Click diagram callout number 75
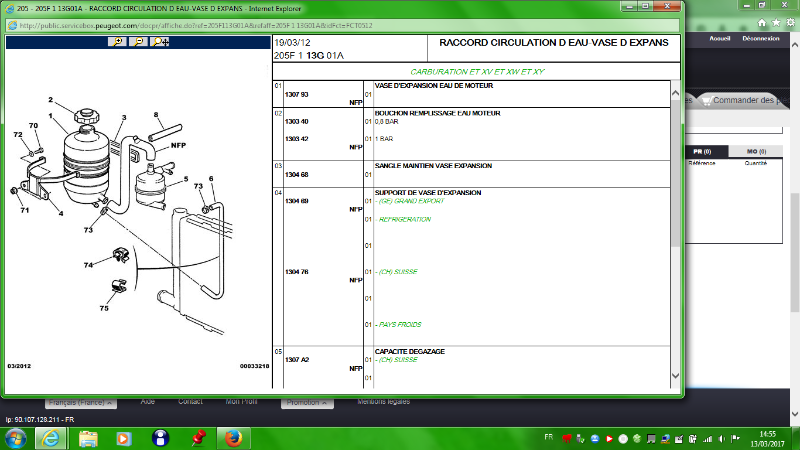 point(104,308)
